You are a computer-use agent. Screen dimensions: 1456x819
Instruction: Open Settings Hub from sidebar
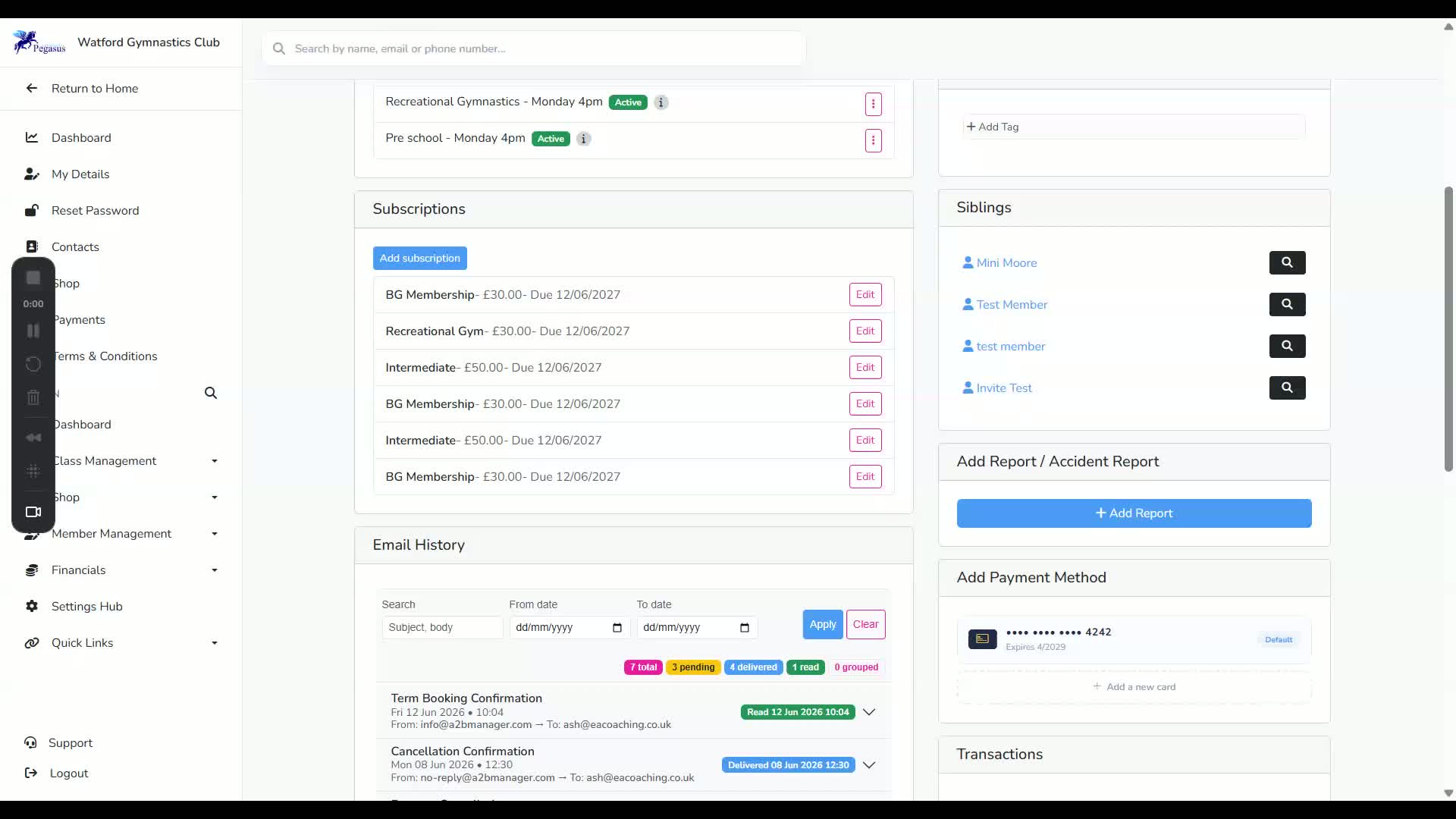[x=86, y=607]
